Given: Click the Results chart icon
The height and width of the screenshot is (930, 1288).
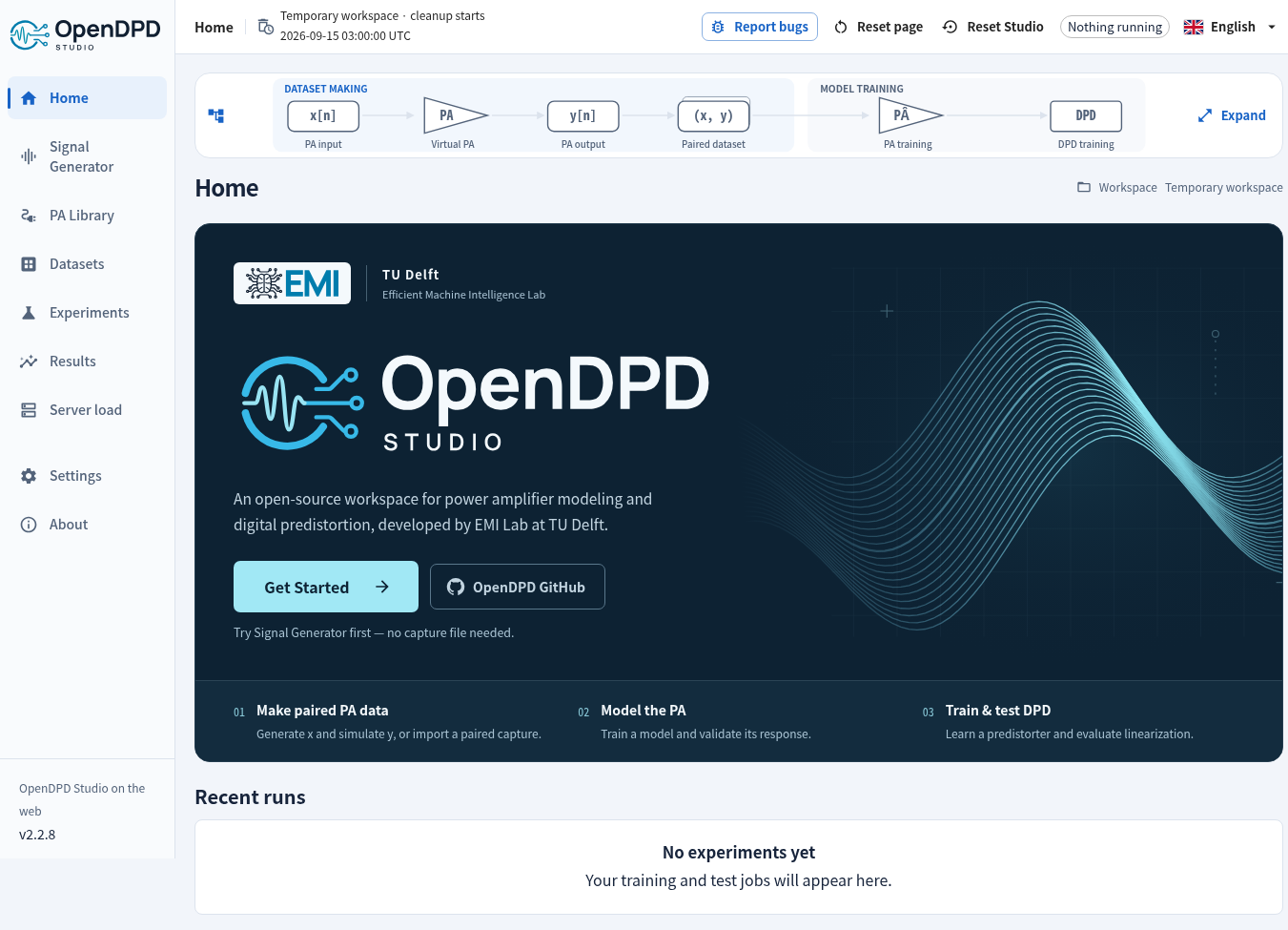Looking at the screenshot, I should 29,362.
